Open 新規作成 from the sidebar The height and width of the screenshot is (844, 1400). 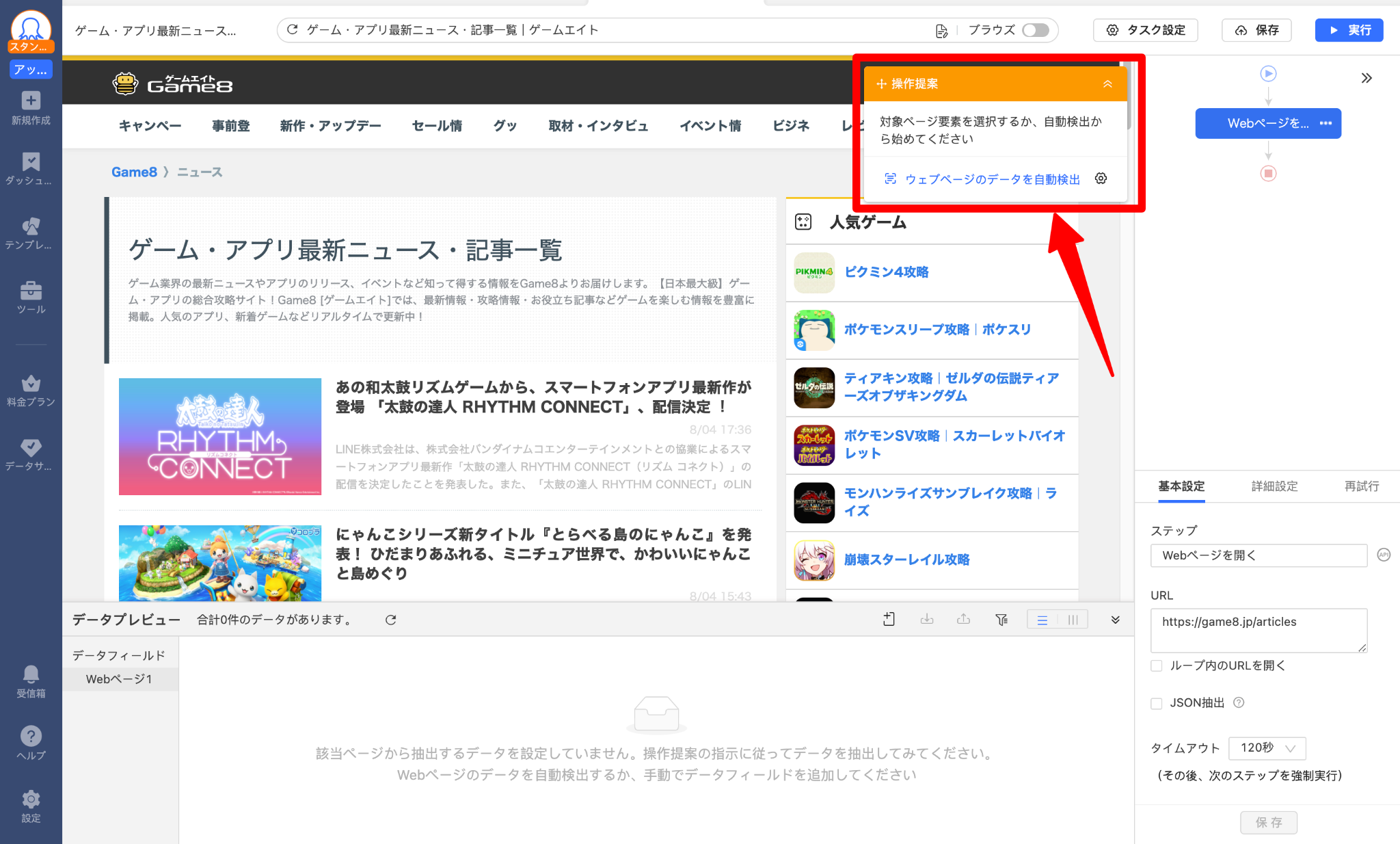[x=31, y=108]
